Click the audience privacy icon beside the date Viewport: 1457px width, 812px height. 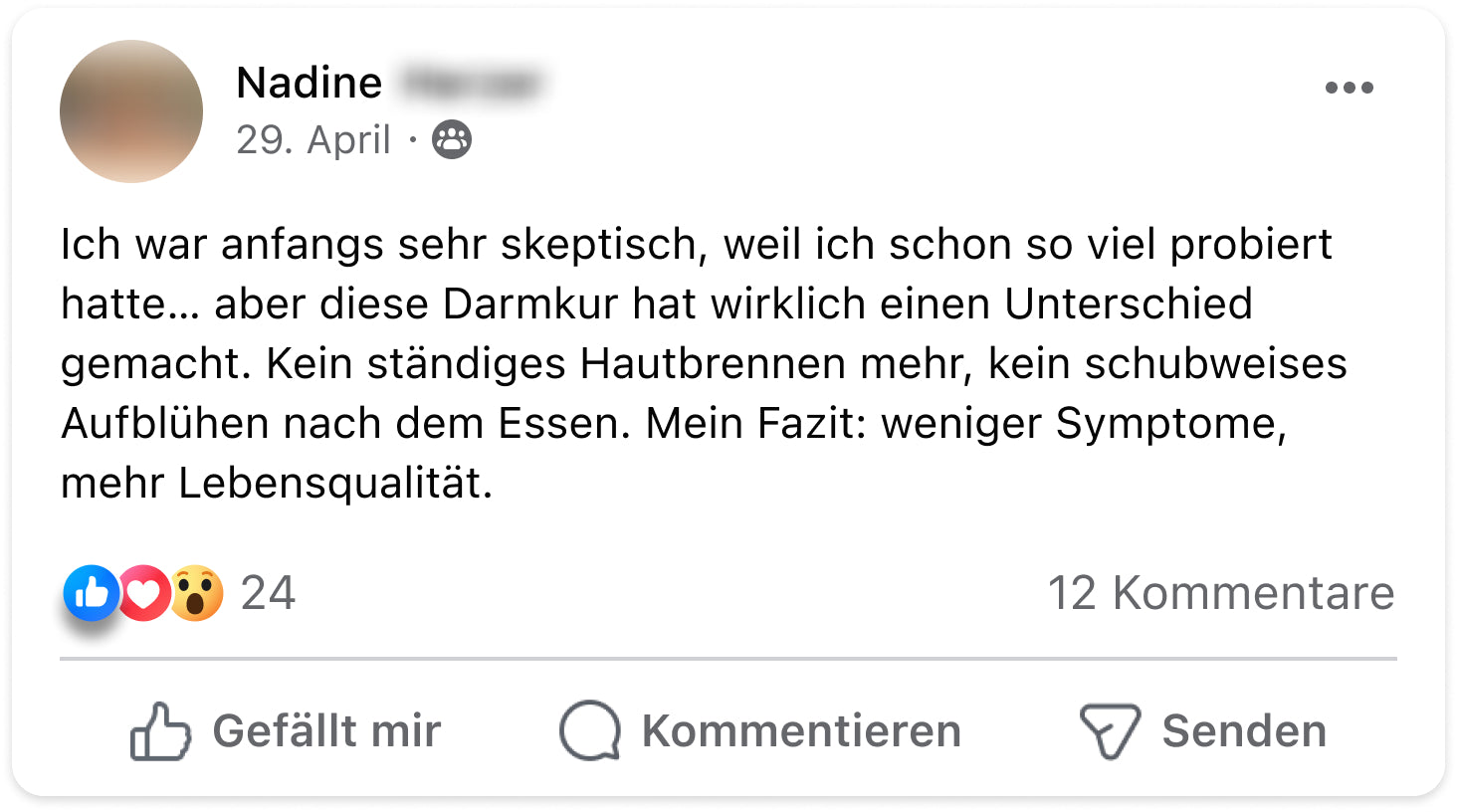point(452,140)
